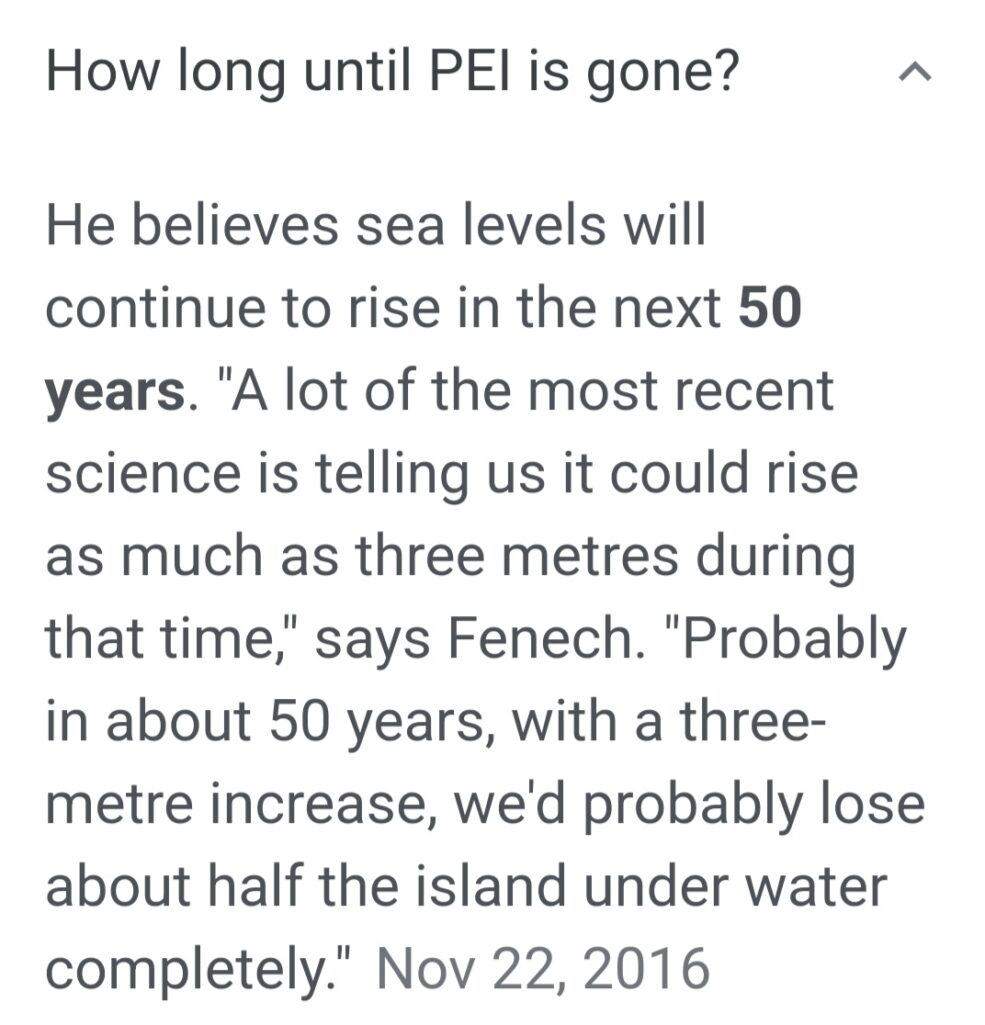Screen dimensions: 985x1025
Task: Click the bold word 'years'
Action: (x=116, y=394)
